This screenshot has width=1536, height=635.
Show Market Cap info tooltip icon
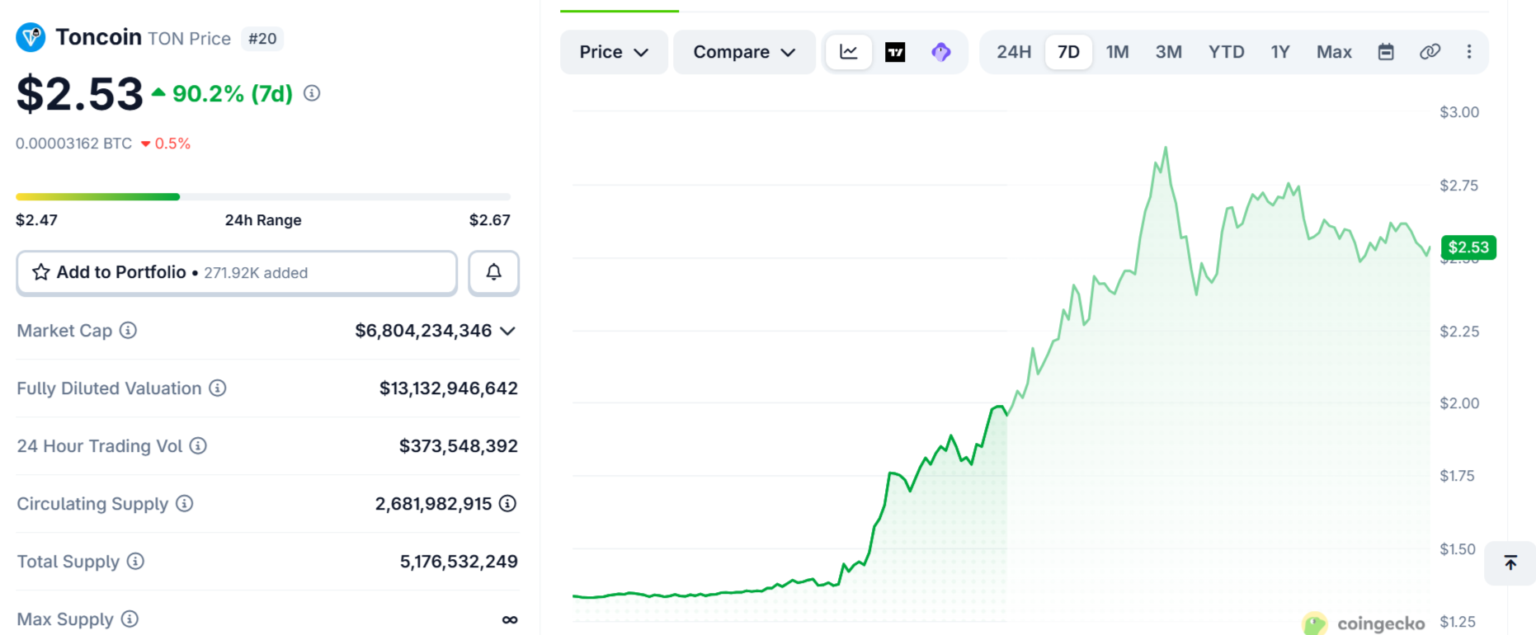point(128,330)
